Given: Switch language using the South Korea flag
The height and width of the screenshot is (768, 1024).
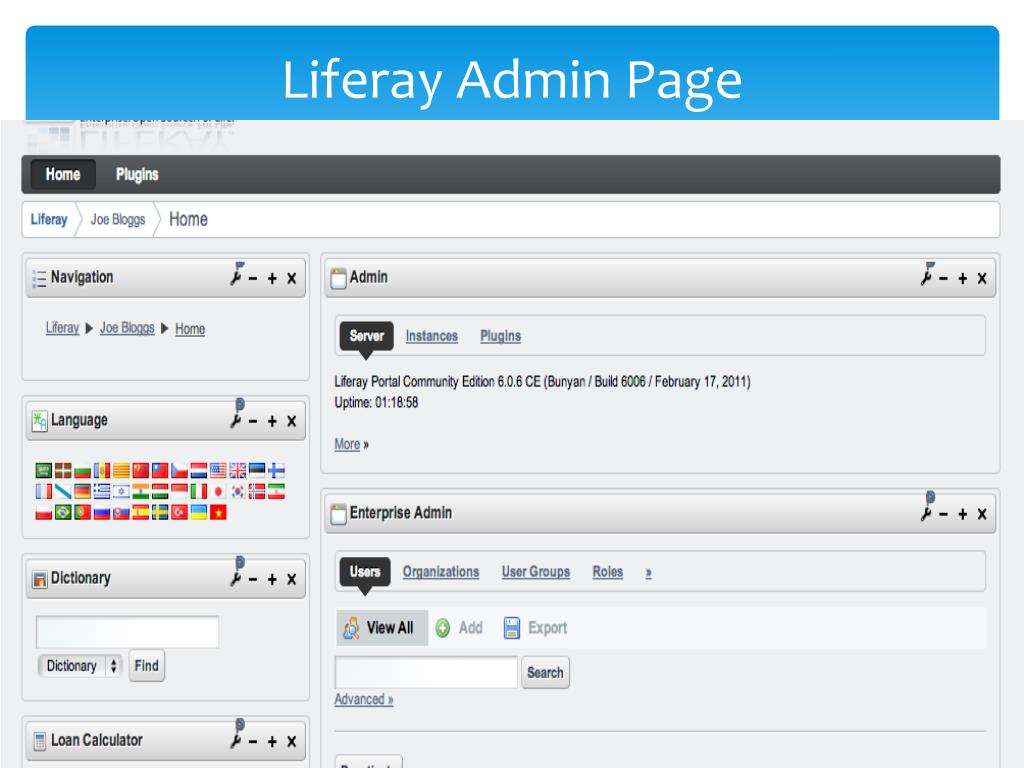Looking at the screenshot, I should click(x=238, y=491).
